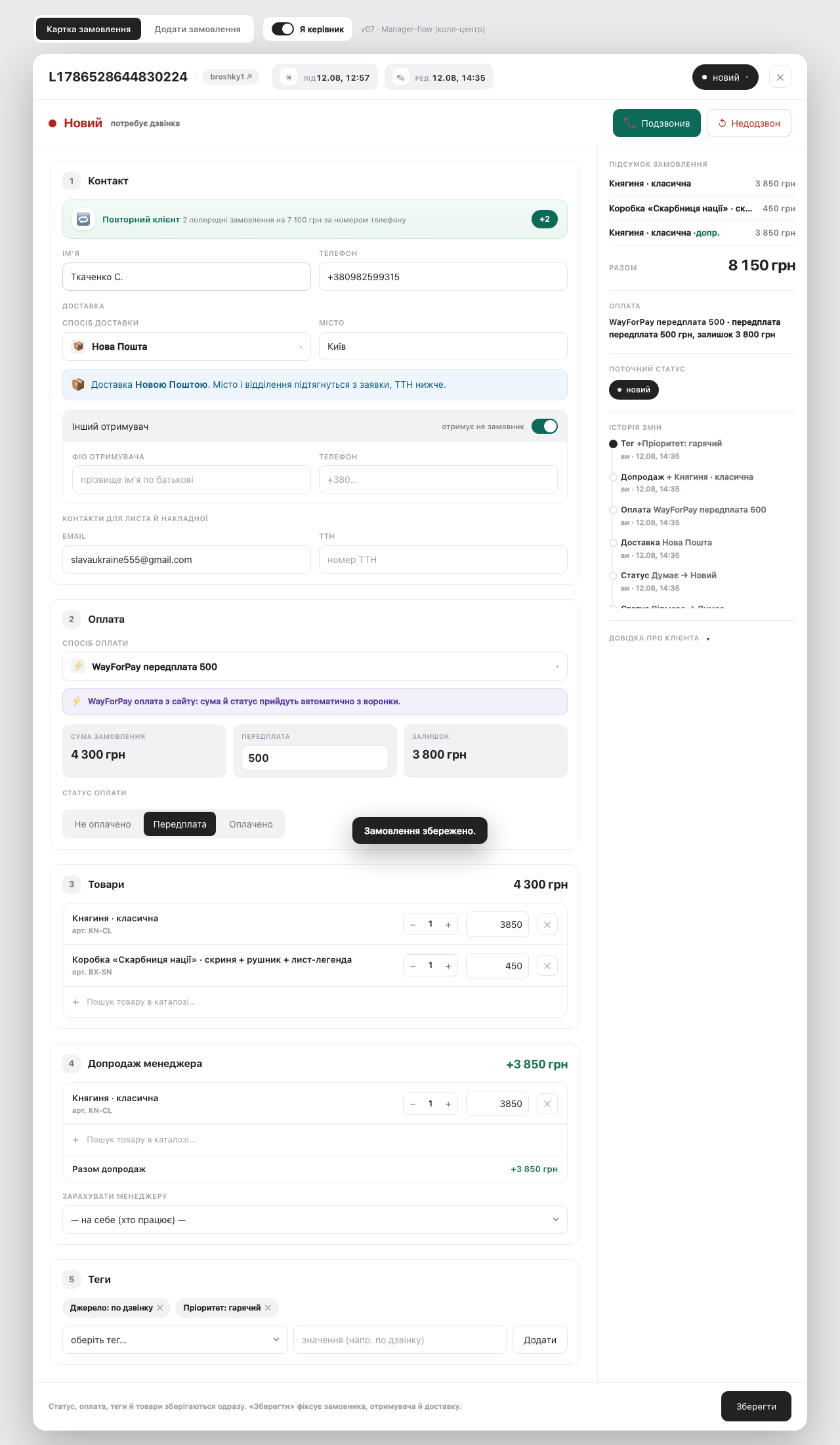
Task: Open the +2 previous orders badge
Action: (545, 219)
